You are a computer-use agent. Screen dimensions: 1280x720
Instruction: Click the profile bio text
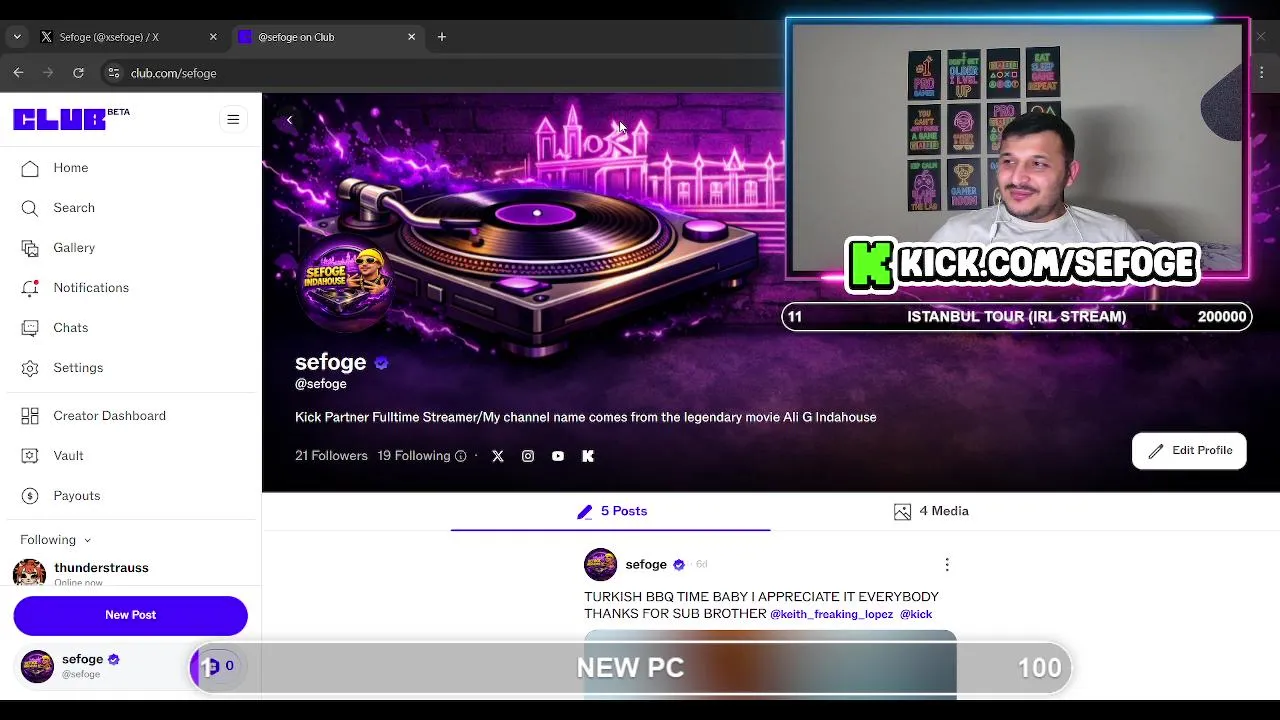click(585, 418)
